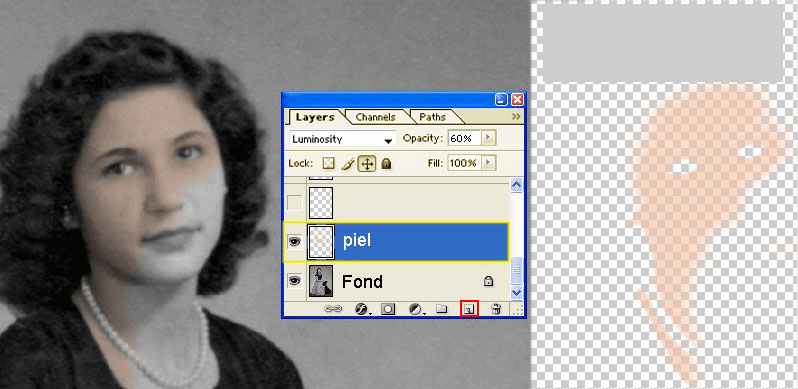This screenshot has height=389, width=798.
Task: Click the layers list scroll up arrow
Action: pos(516,185)
